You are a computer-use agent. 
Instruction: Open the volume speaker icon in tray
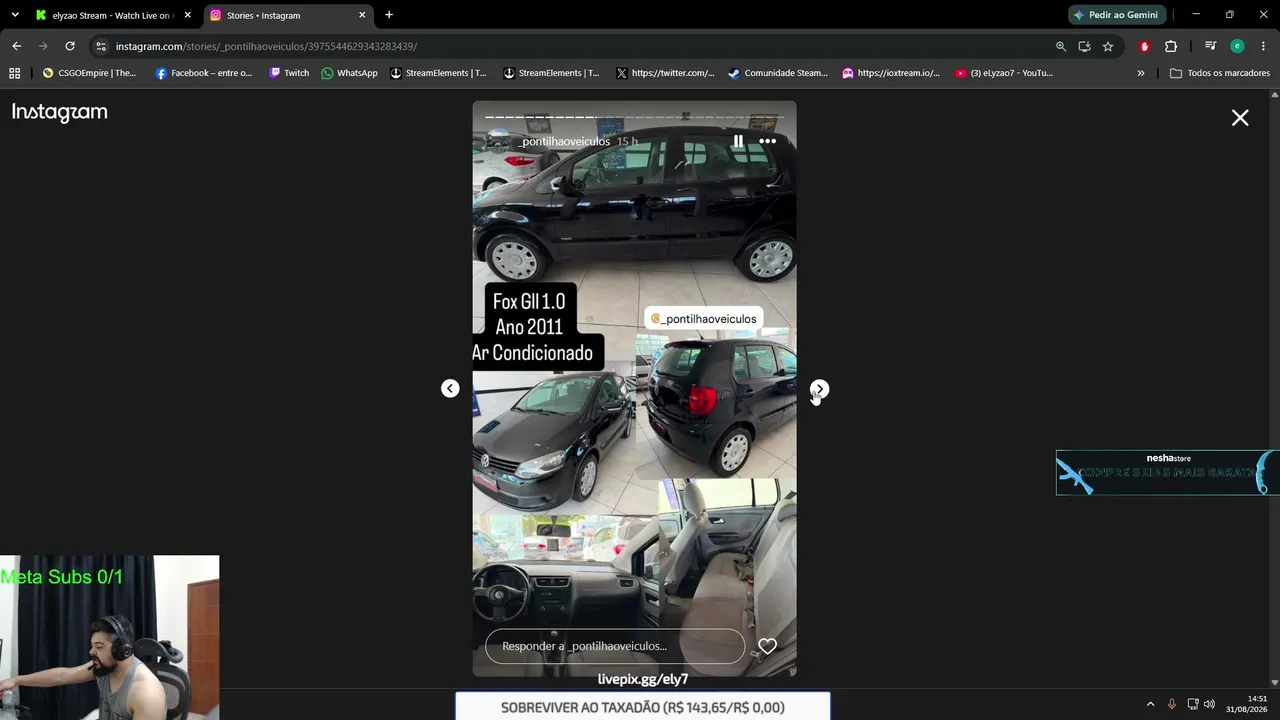pos(1210,704)
